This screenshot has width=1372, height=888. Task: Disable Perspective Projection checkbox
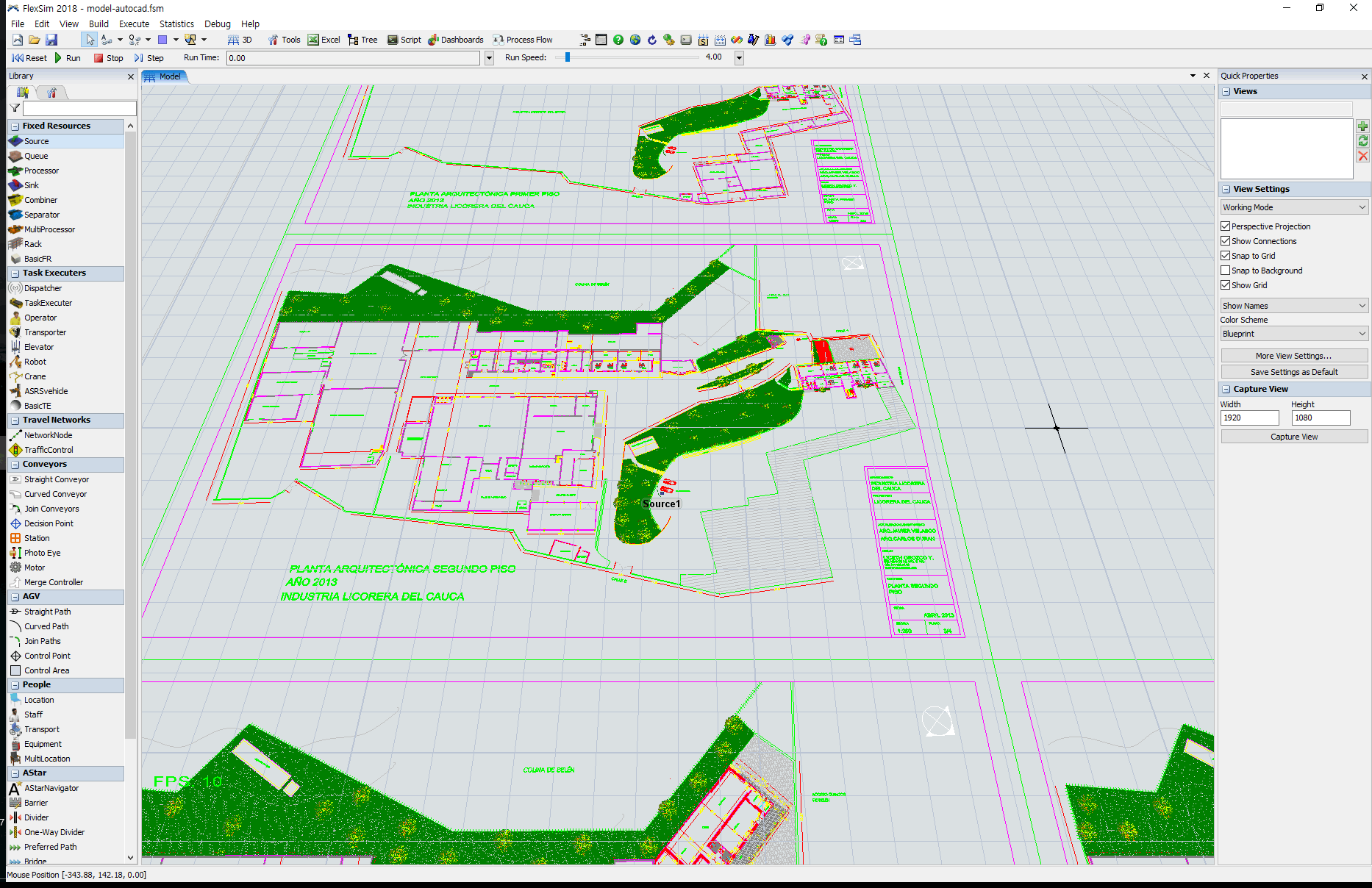(1226, 226)
